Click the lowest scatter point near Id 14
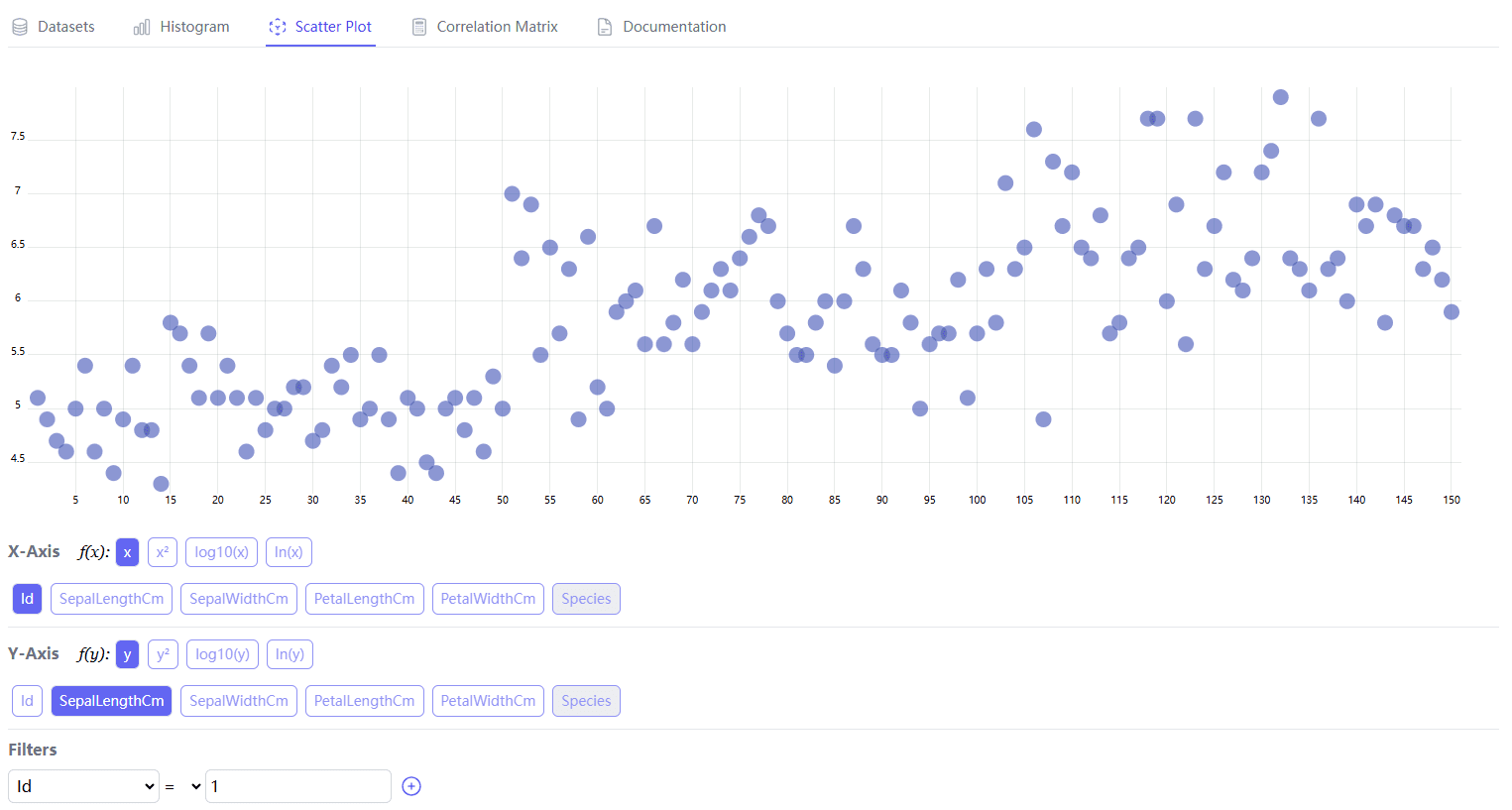Viewport: 1512px width, 810px height. pyautogui.click(x=161, y=484)
